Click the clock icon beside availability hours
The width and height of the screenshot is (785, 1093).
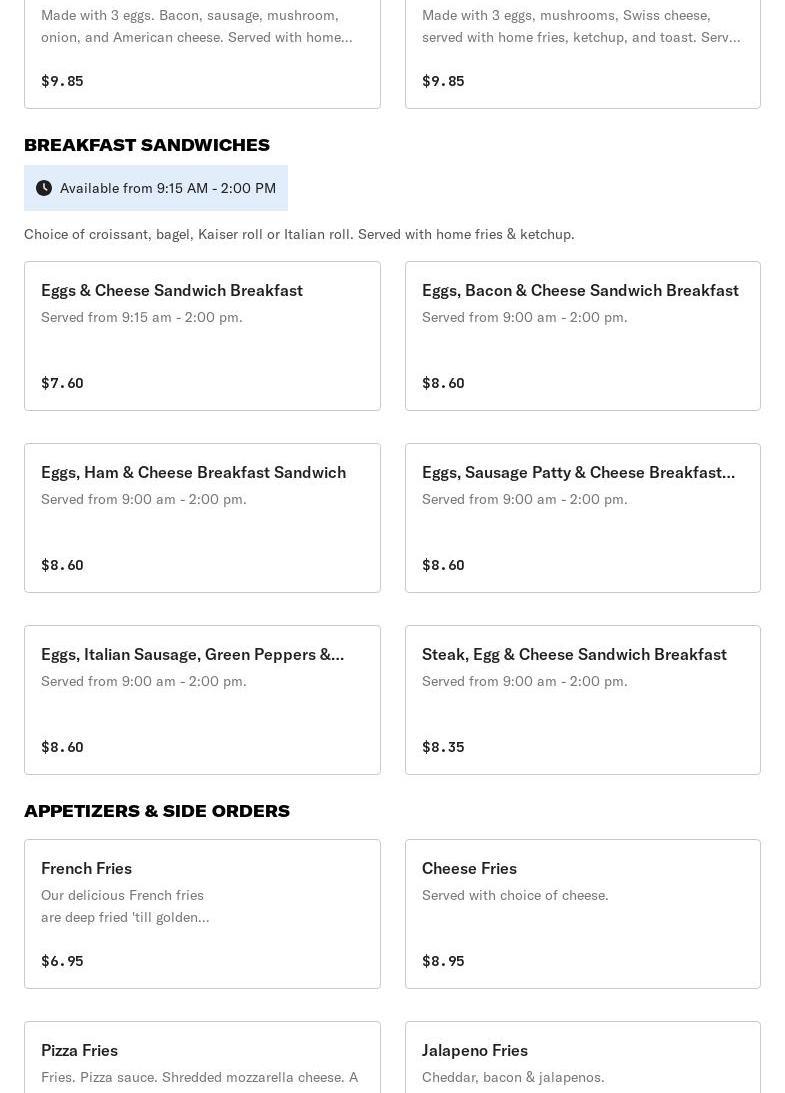pos(44,188)
